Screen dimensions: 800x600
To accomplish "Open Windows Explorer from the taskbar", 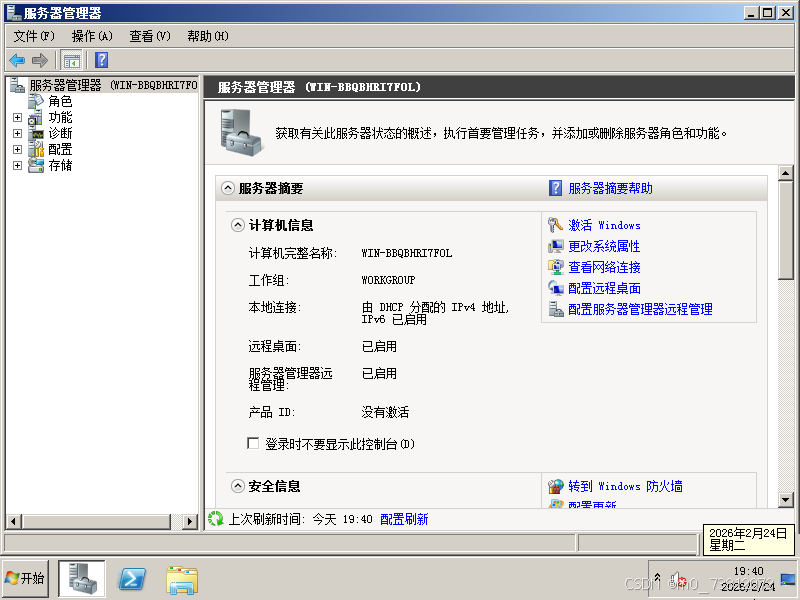I will point(182,580).
